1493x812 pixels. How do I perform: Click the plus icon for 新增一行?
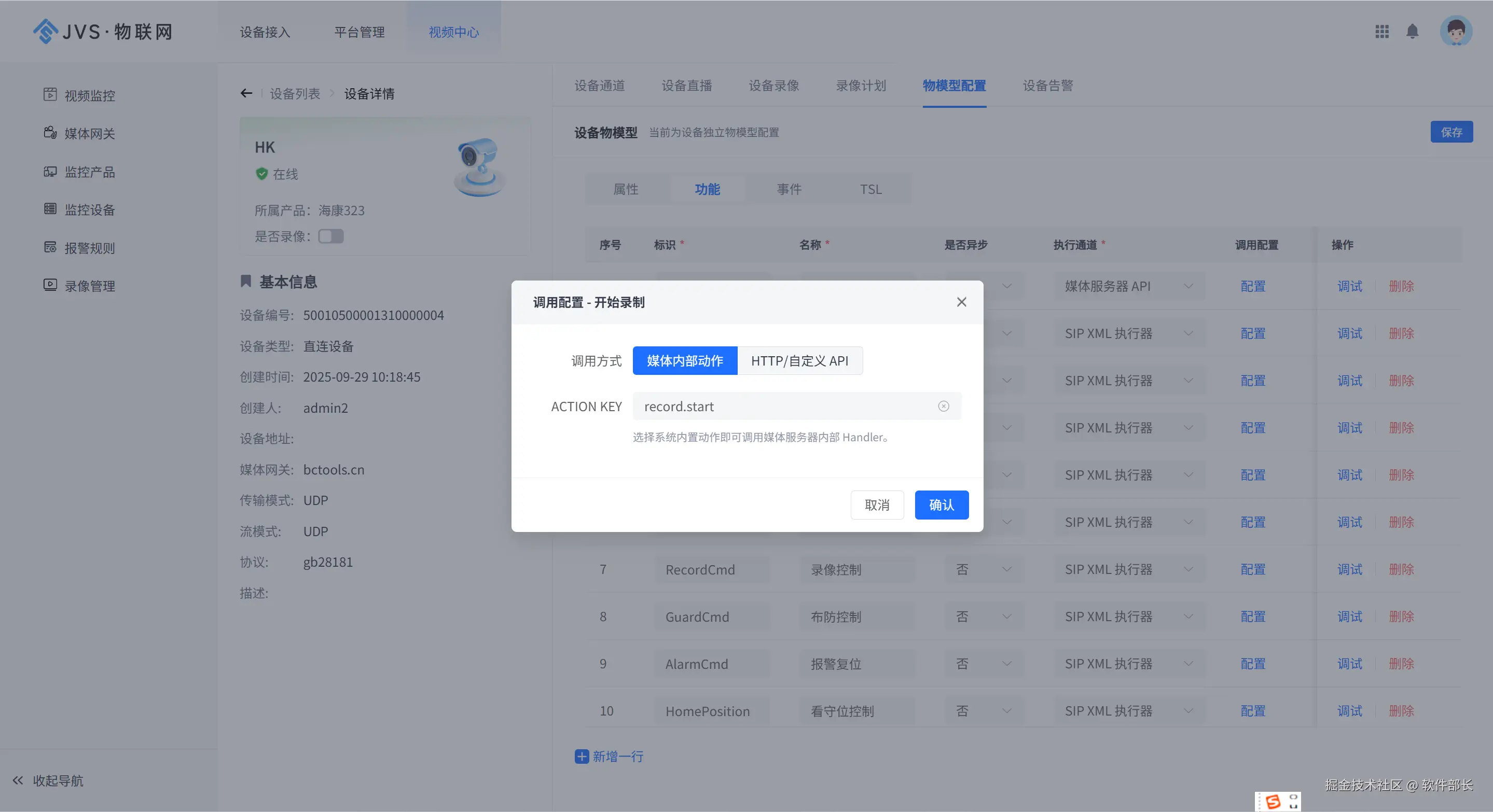[582, 756]
